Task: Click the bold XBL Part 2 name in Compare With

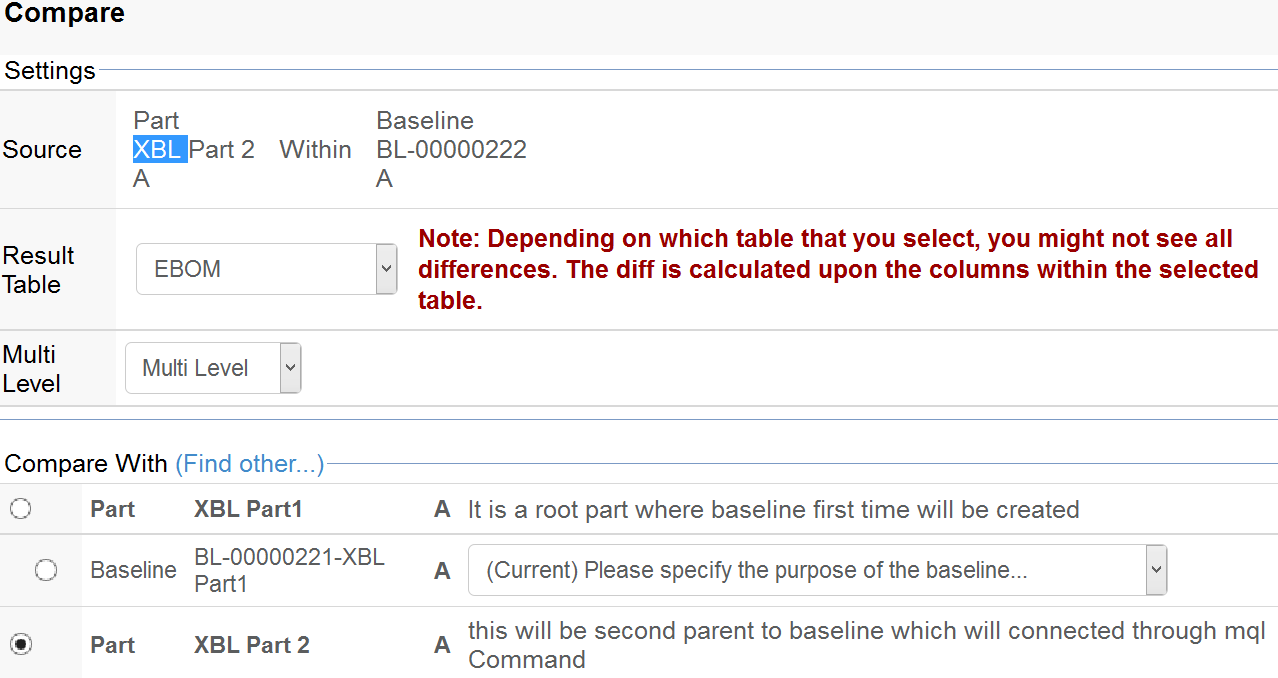Action: pyautogui.click(x=251, y=645)
